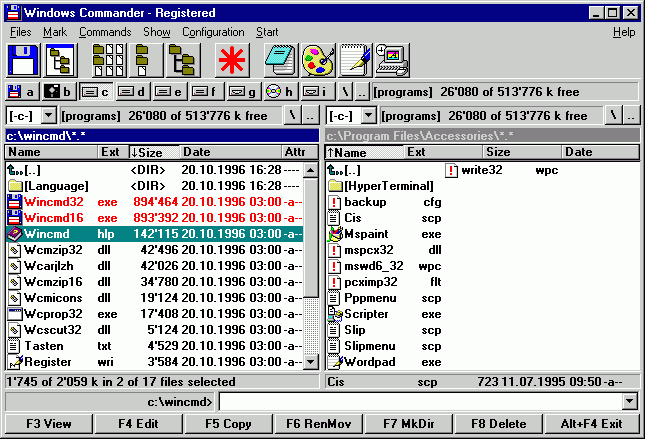This screenshot has height=439, width=645.
Task: Click F8 Delete button
Action: click(x=499, y=424)
